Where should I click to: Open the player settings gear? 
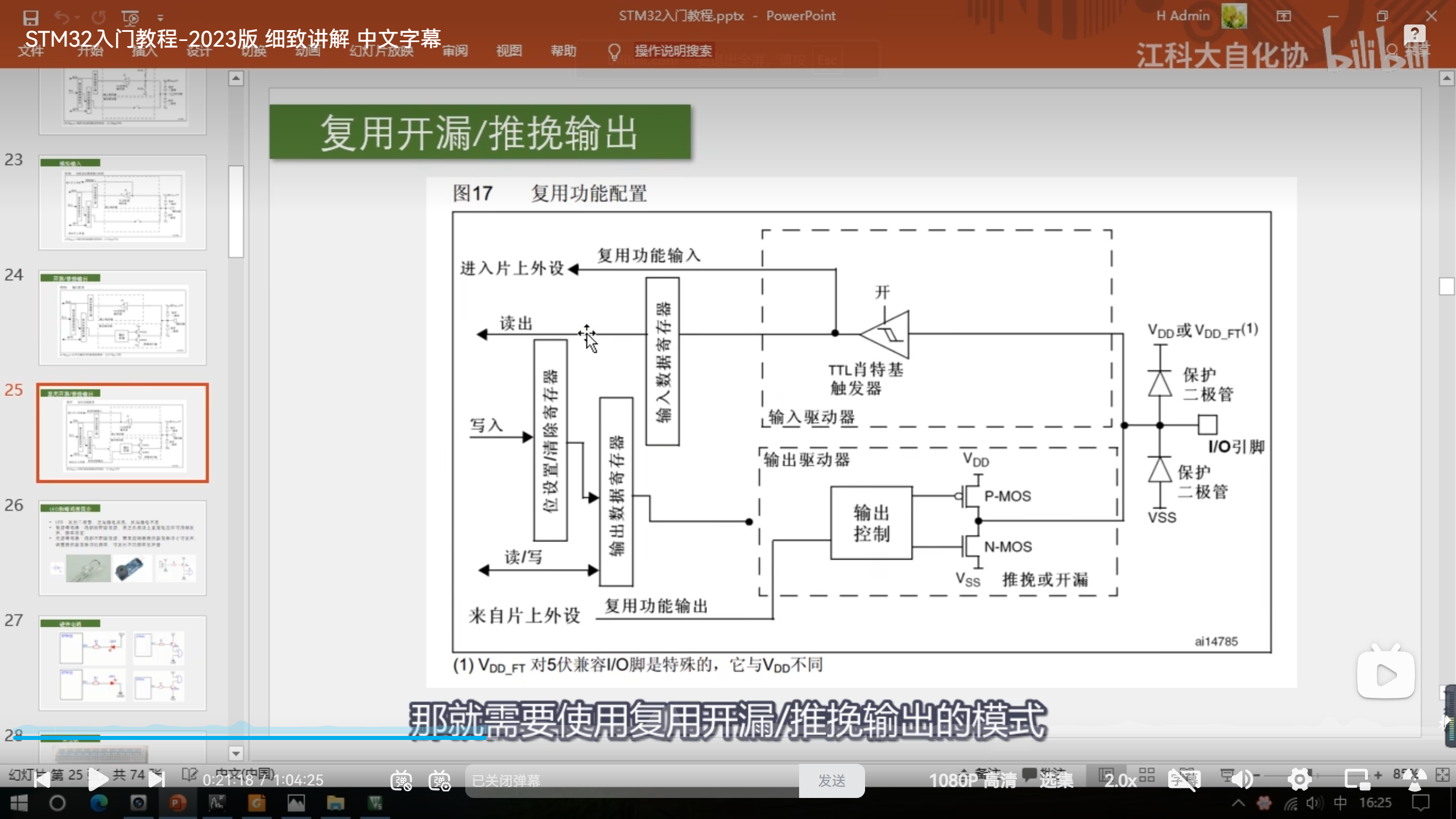(1300, 780)
